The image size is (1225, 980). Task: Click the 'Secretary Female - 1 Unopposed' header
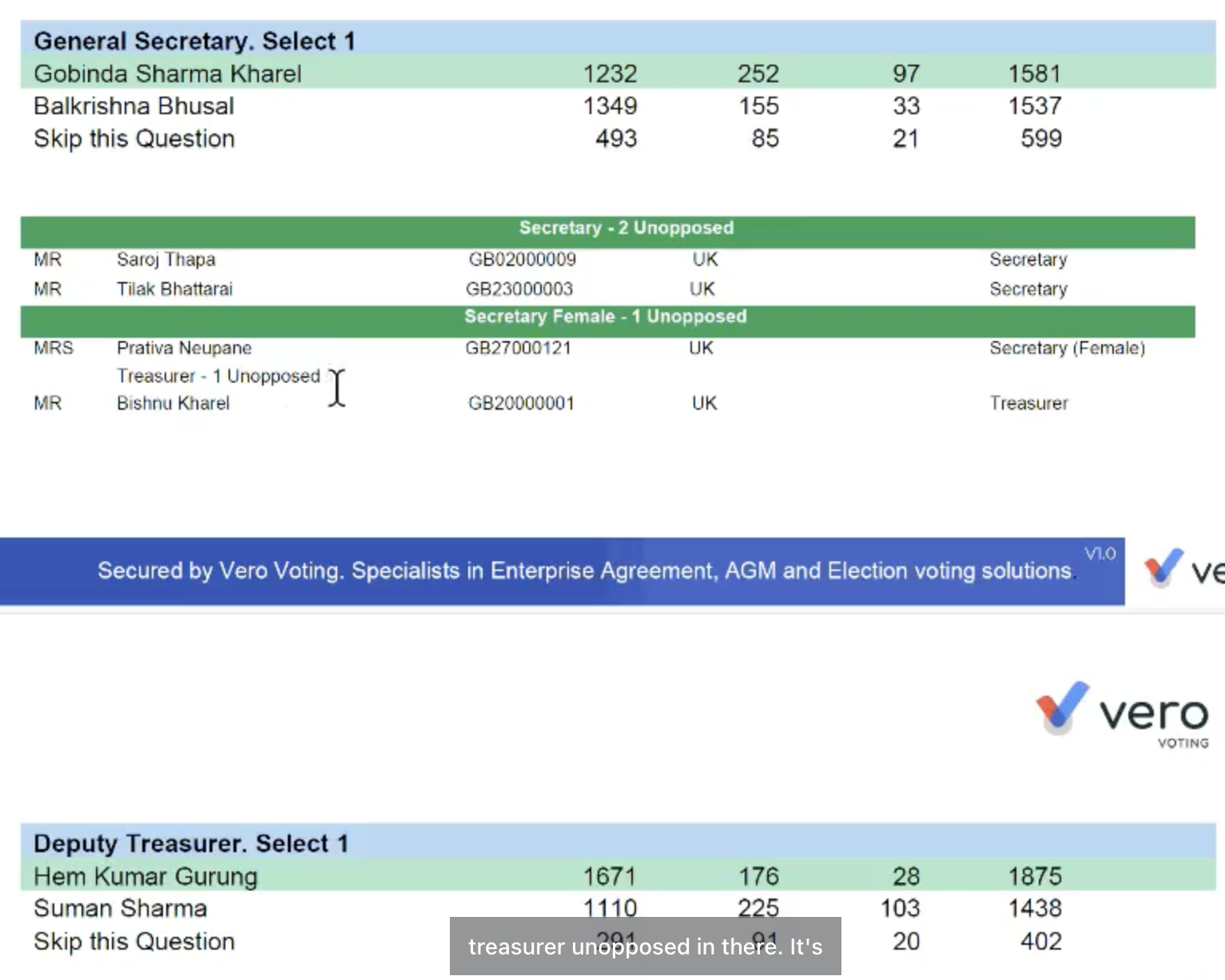[605, 317]
